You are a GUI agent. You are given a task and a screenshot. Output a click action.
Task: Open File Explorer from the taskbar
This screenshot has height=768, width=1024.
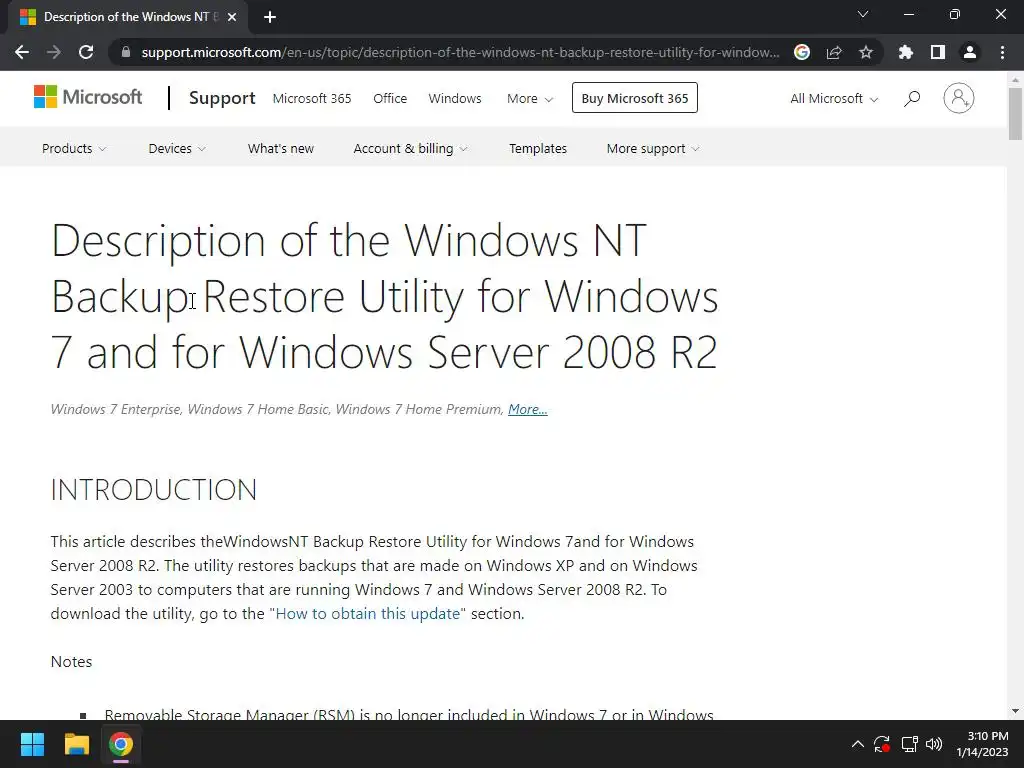pyautogui.click(x=76, y=744)
